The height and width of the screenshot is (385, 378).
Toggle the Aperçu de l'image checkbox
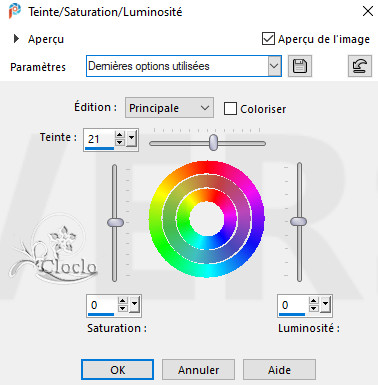click(268, 39)
